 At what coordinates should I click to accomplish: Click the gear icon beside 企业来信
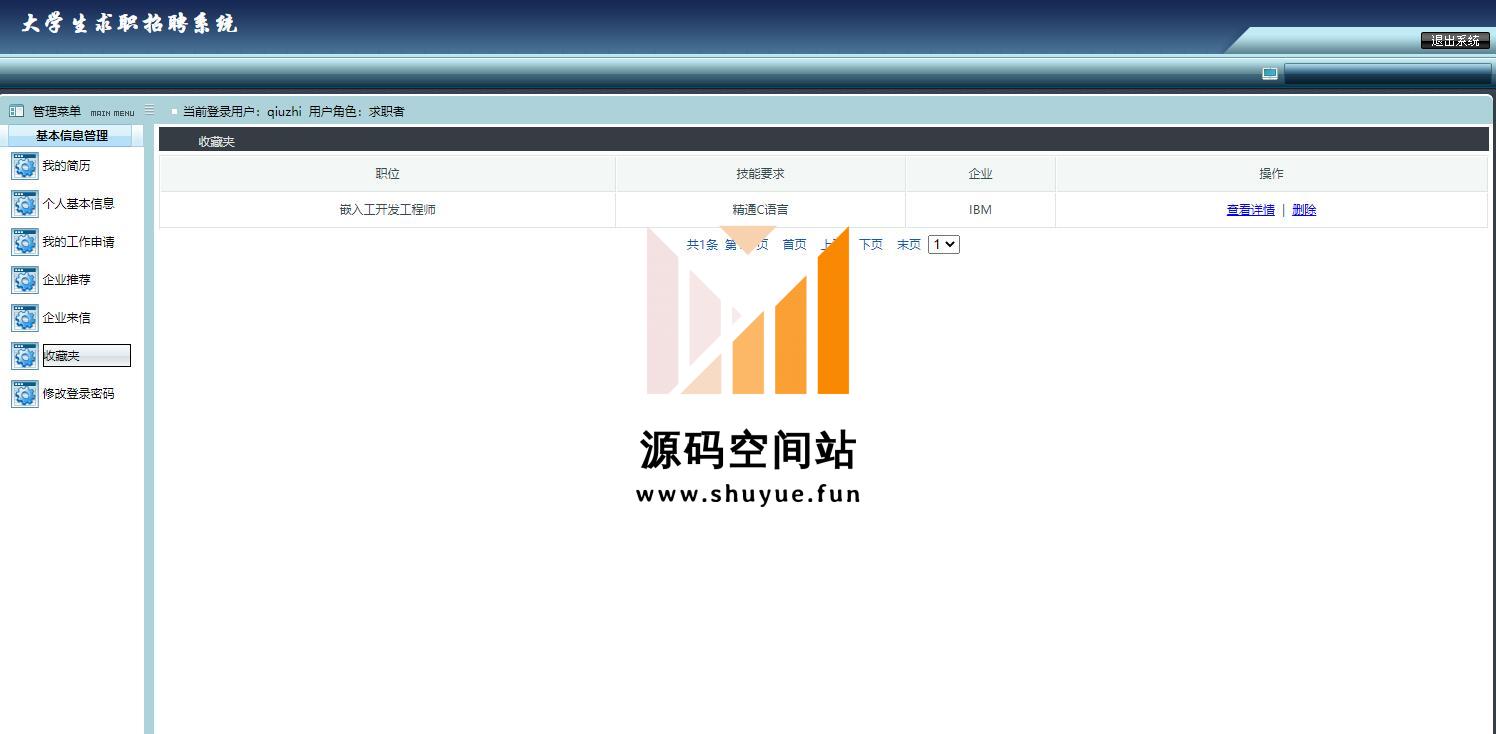point(25,318)
